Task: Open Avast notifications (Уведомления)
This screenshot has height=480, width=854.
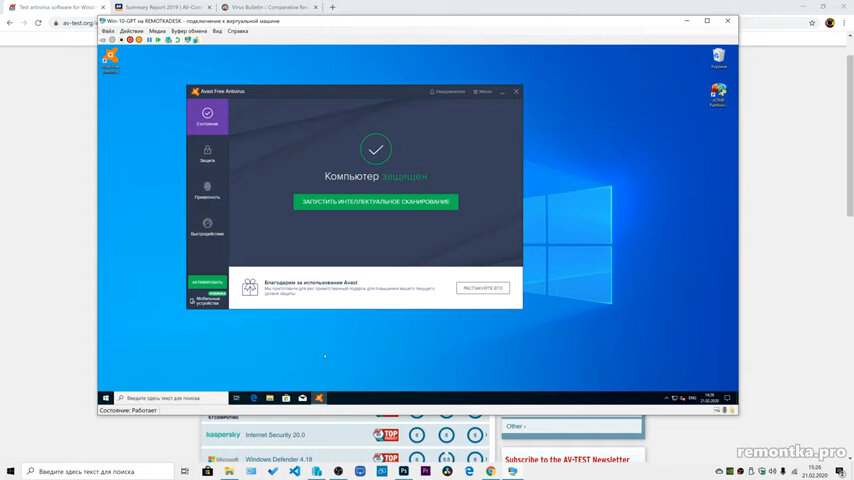Action: pyautogui.click(x=447, y=92)
